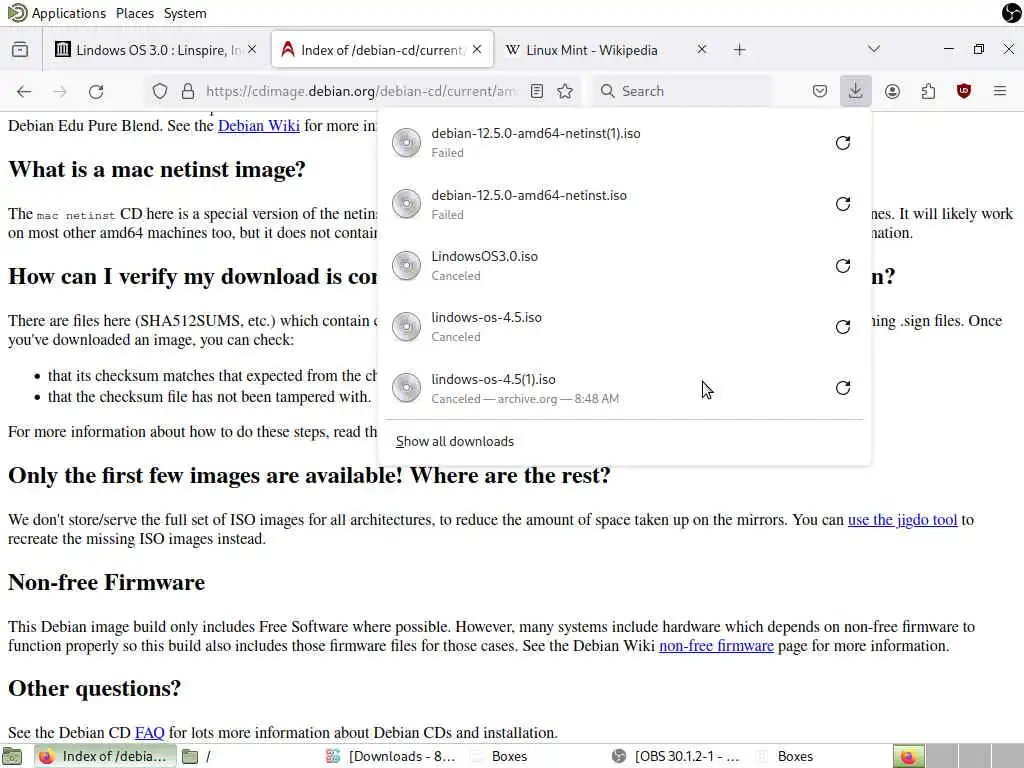The width and height of the screenshot is (1024, 768).
Task: Click the disc icon for debian-12.5.0-amd64-netinst(1).iso
Action: pos(406,143)
